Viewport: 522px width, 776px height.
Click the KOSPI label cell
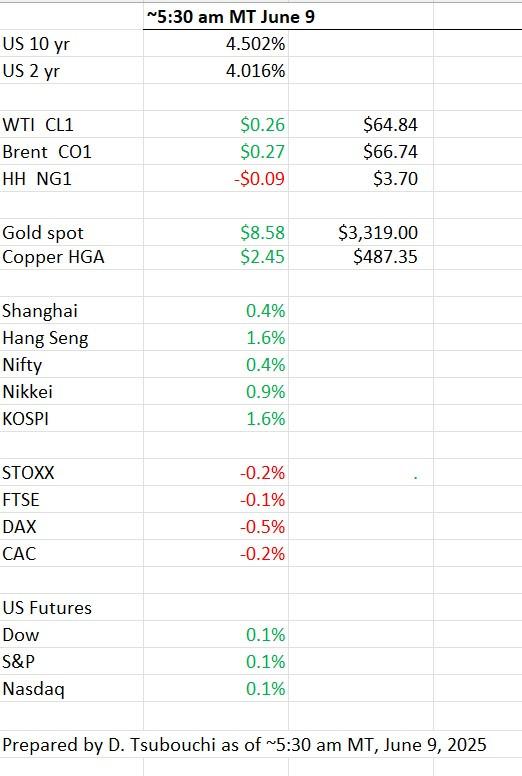click(72, 419)
